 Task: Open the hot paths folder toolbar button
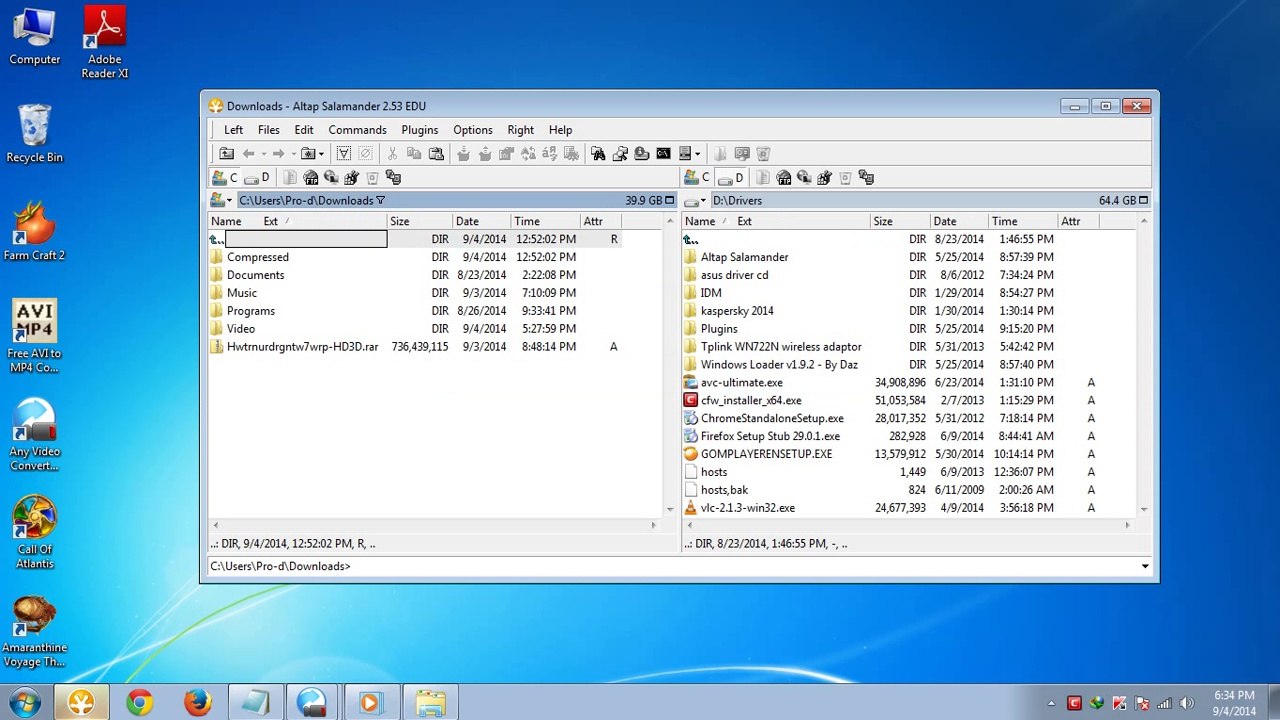(x=308, y=154)
